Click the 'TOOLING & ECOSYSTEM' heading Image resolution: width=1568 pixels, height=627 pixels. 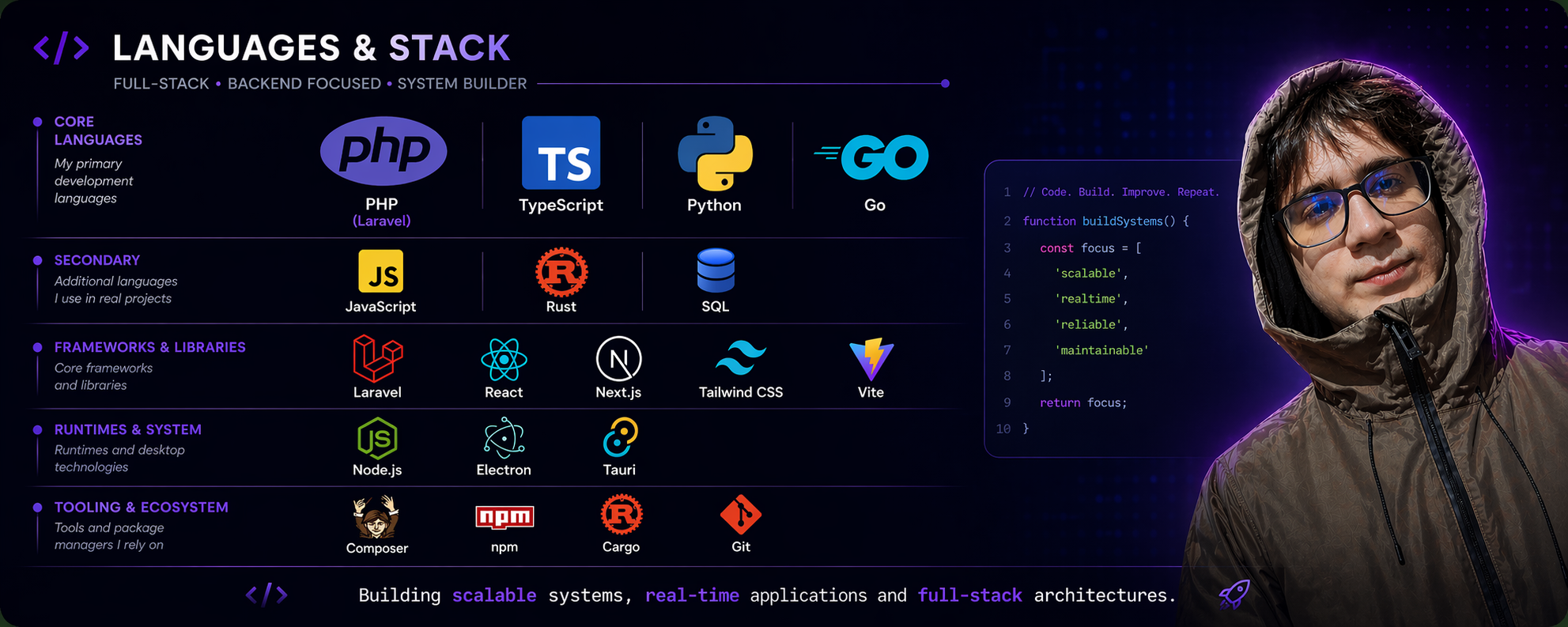click(141, 507)
